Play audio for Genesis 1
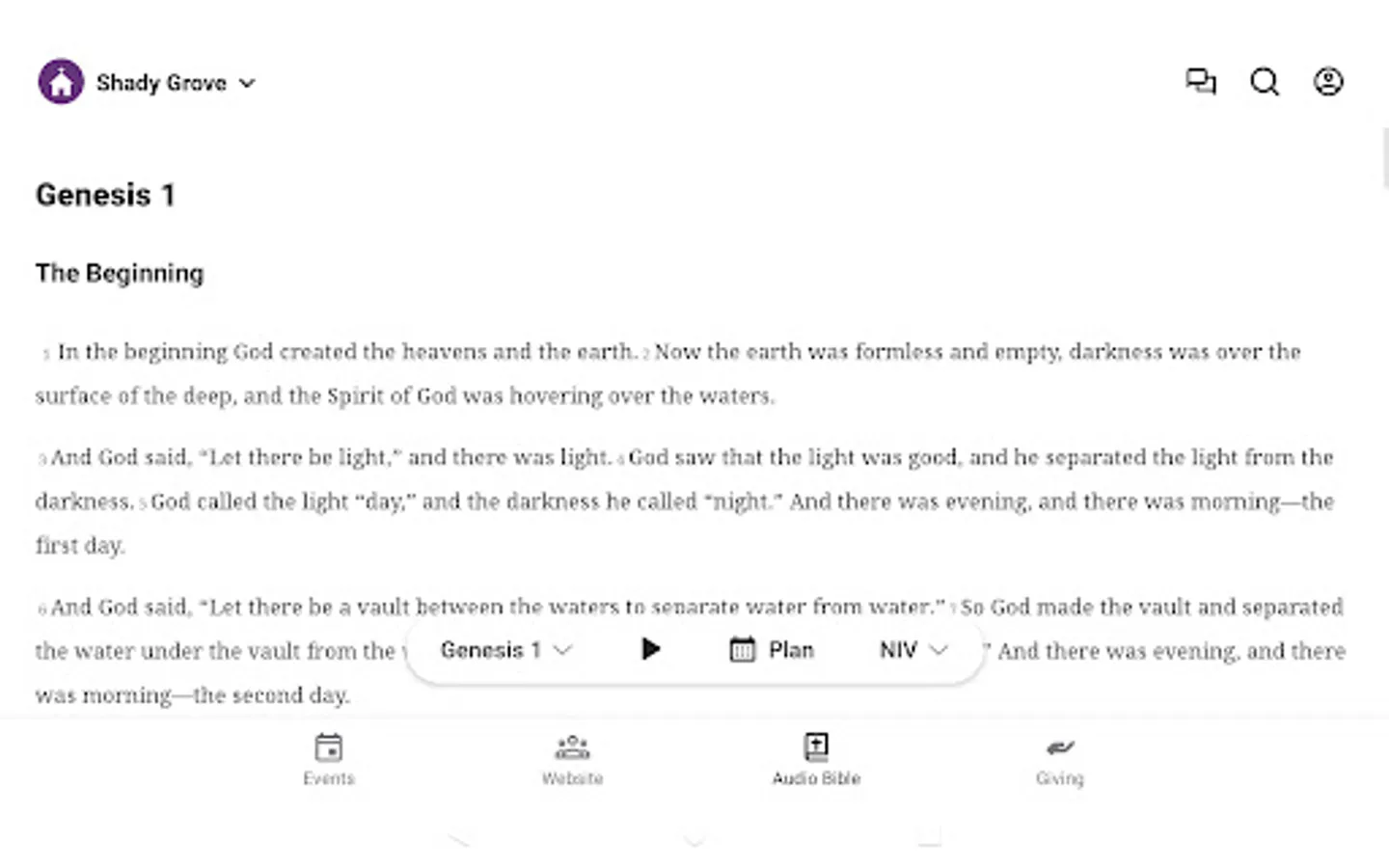Viewport: 1389px width, 868px height. click(x=651, y=649)
